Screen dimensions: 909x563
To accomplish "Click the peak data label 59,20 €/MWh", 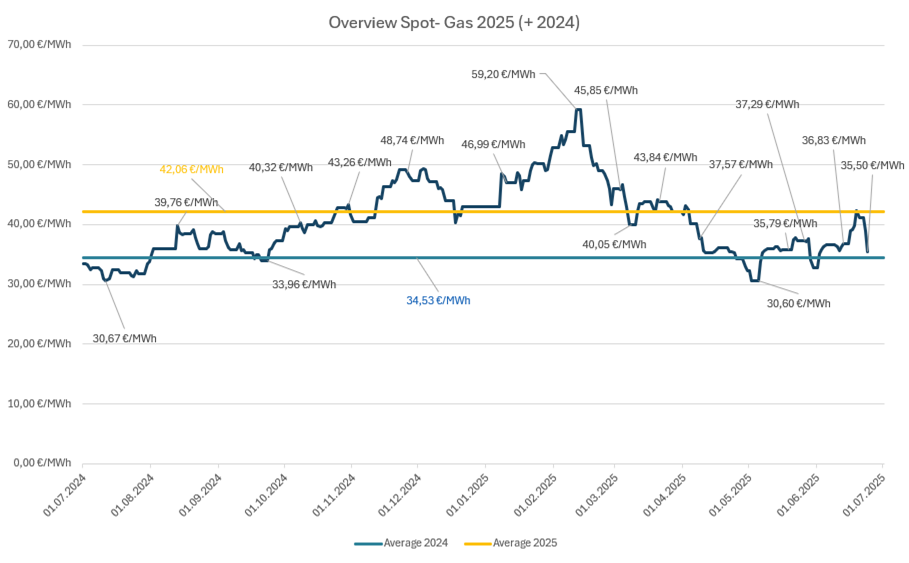I will point(503,74).
